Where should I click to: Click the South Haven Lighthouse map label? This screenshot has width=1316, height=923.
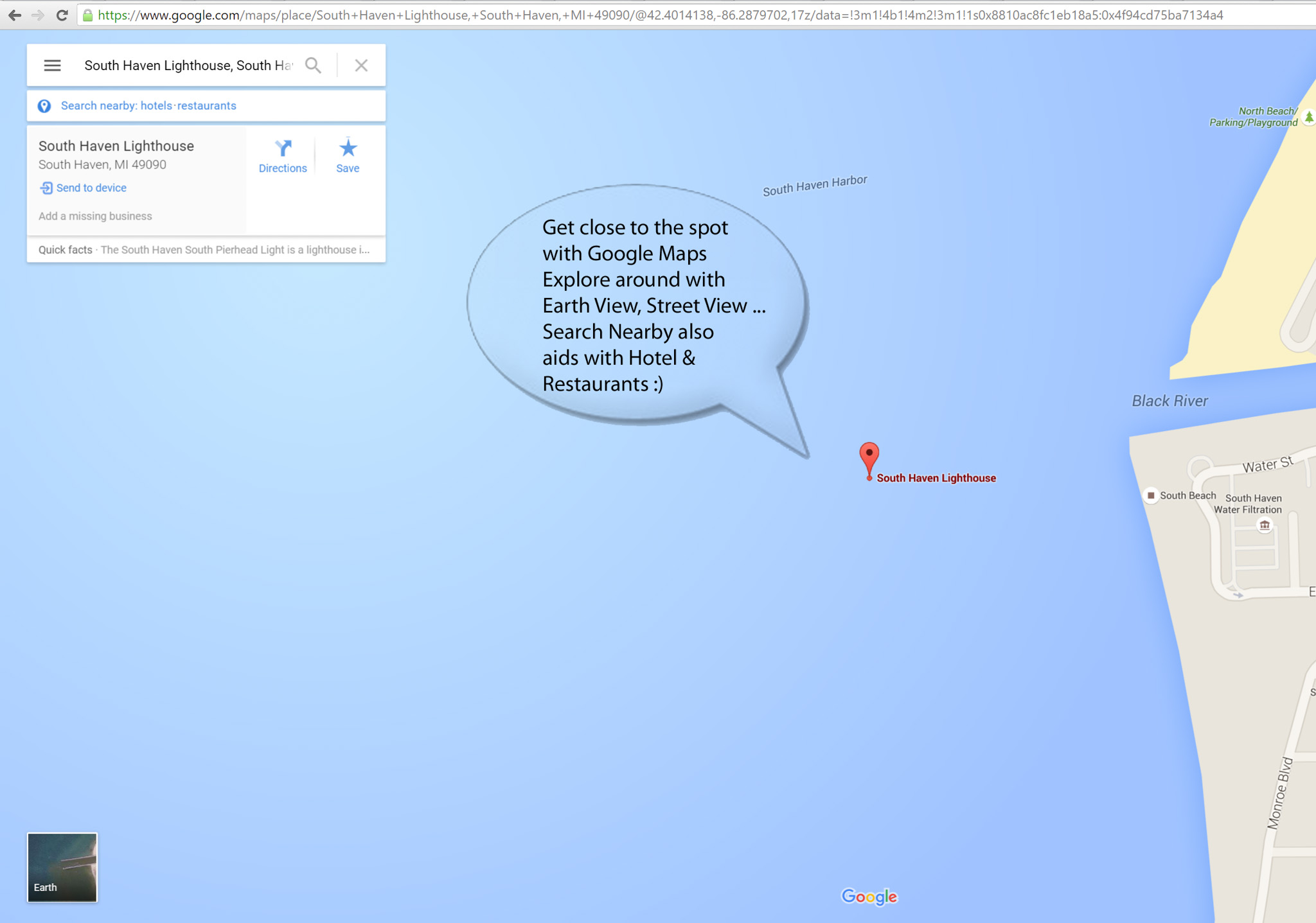pyautogui.click(x=936, y=479)
